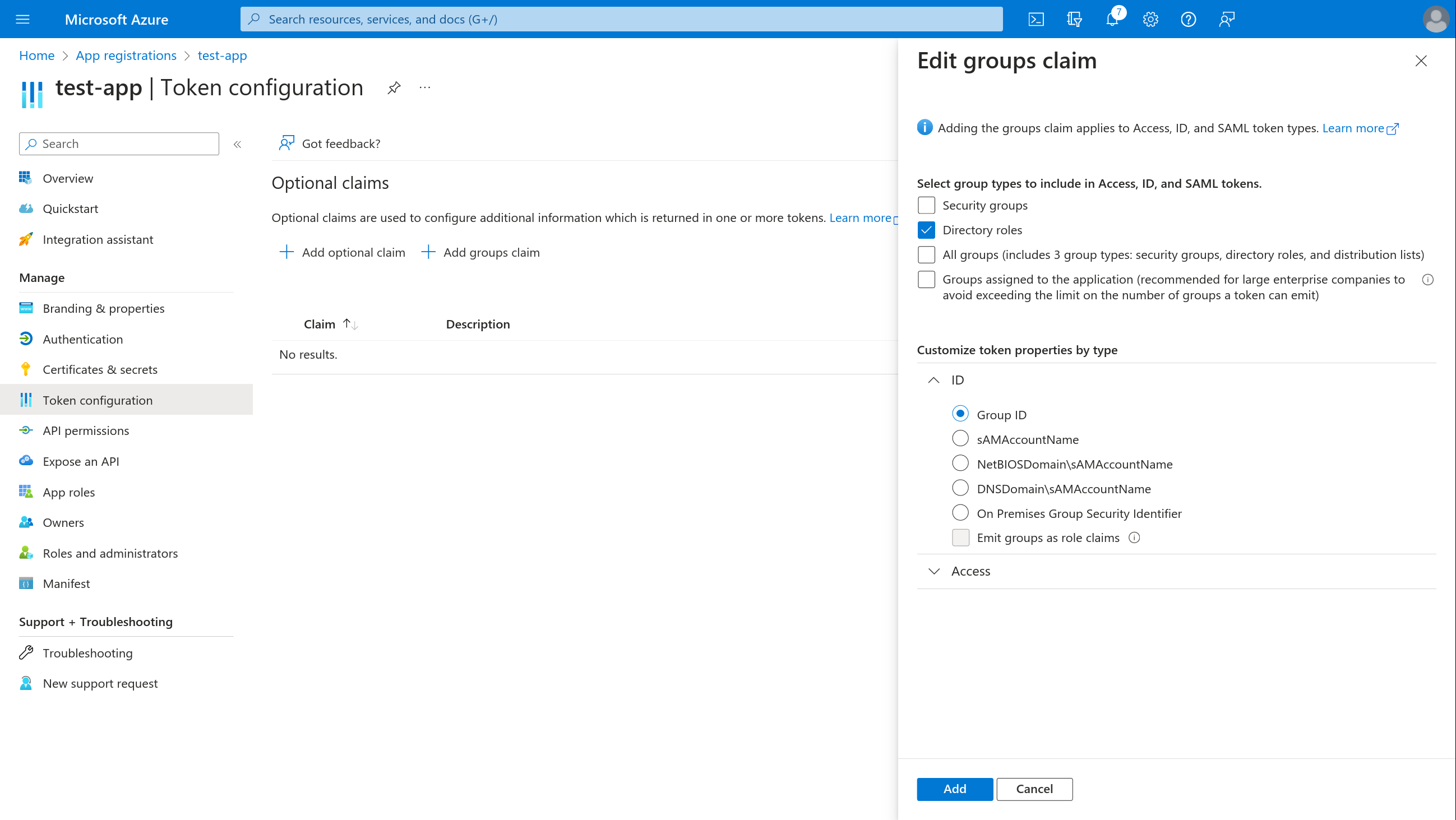Image resolution: width=1456 pixels, height=820 pixels.
Task: Select the sAMAccountName radio button
Action: (960, 439)
